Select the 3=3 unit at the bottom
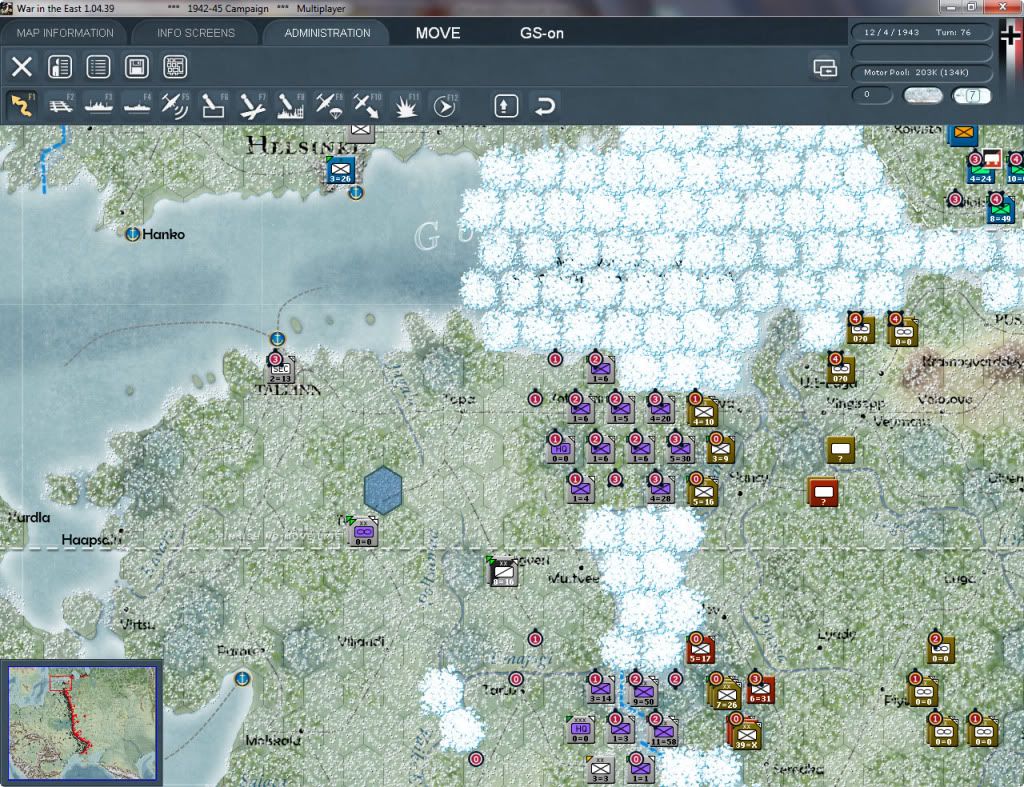 tap(600, 770)
